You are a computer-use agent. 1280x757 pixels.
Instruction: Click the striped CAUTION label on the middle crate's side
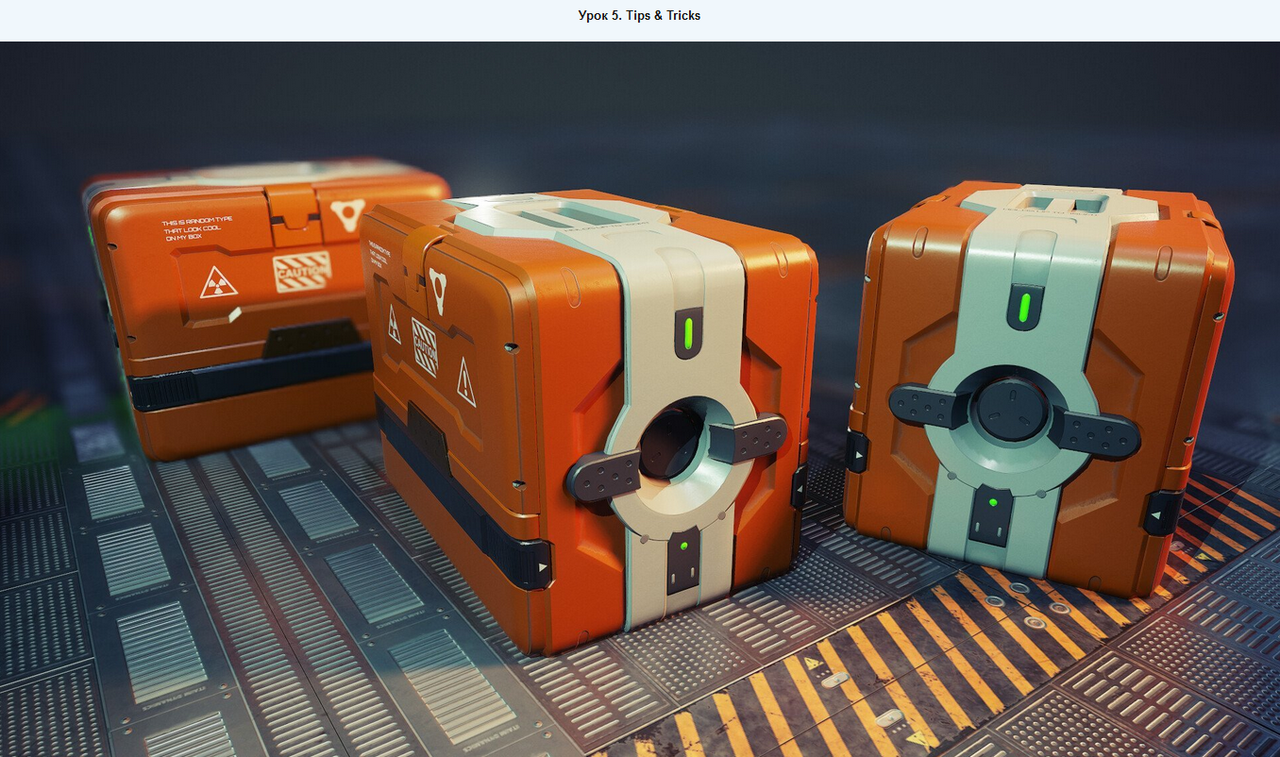[x=425, y=347]
